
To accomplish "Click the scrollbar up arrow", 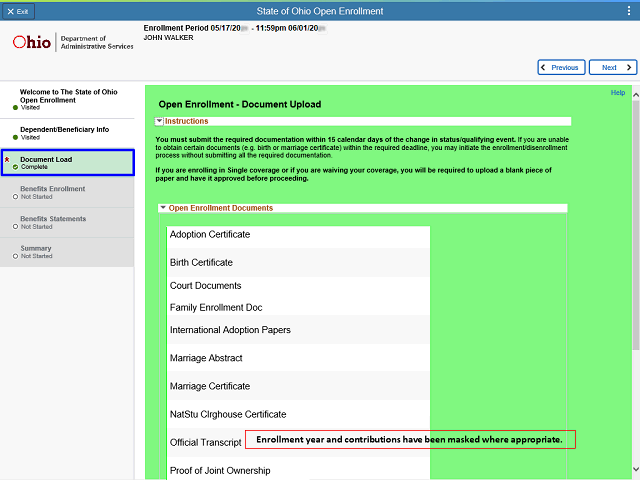I will click(636, 95).
